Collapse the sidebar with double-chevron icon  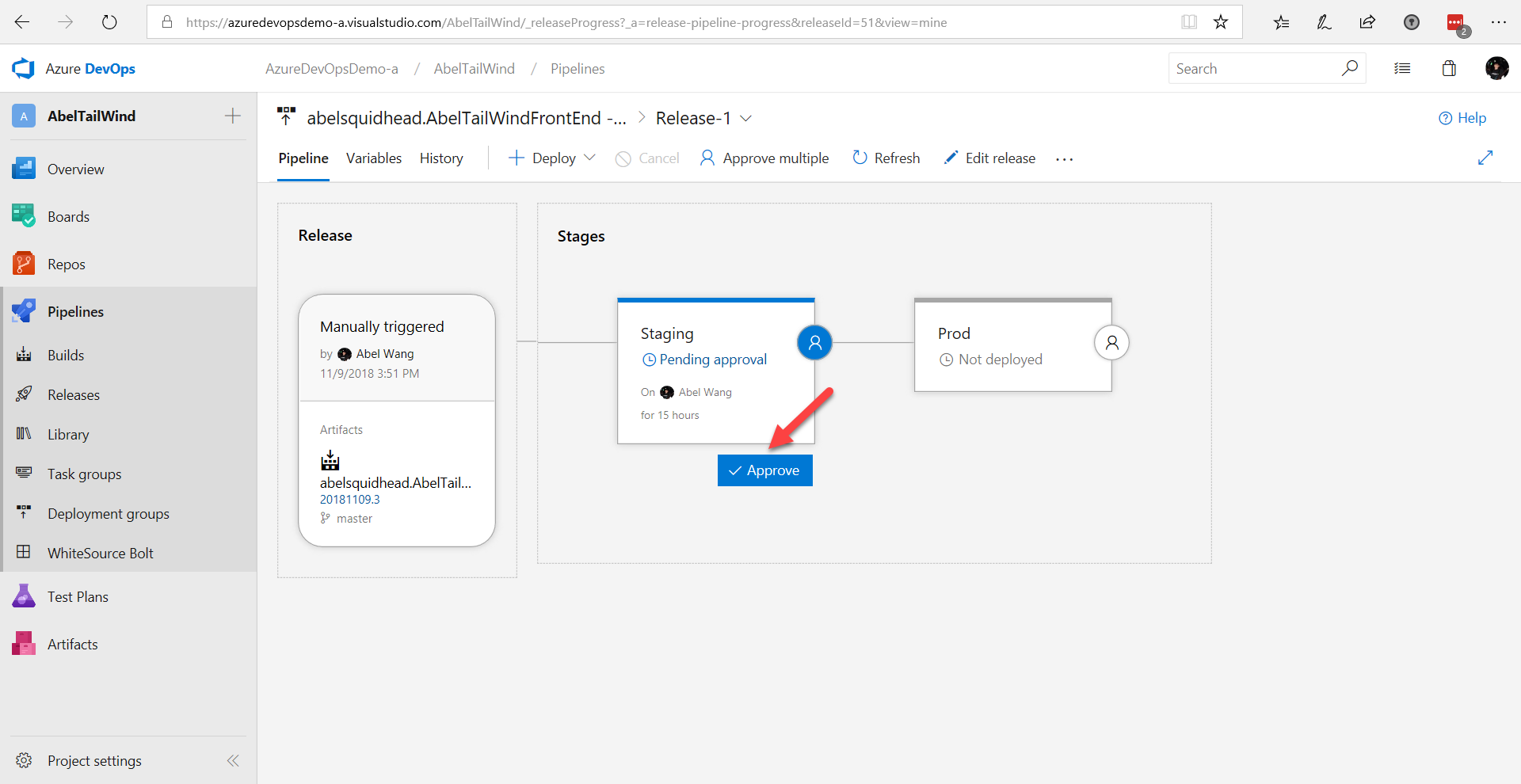pyautogui.click(x=233, y=761)
